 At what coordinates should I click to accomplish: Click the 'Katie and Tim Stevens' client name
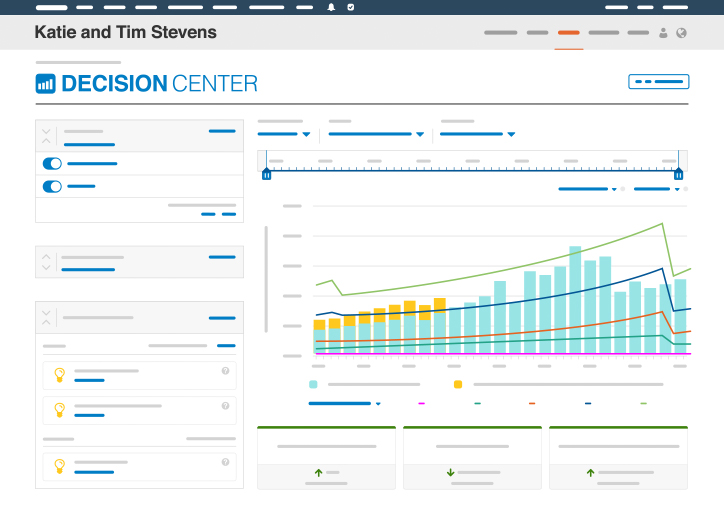click(x=126, y=32)
